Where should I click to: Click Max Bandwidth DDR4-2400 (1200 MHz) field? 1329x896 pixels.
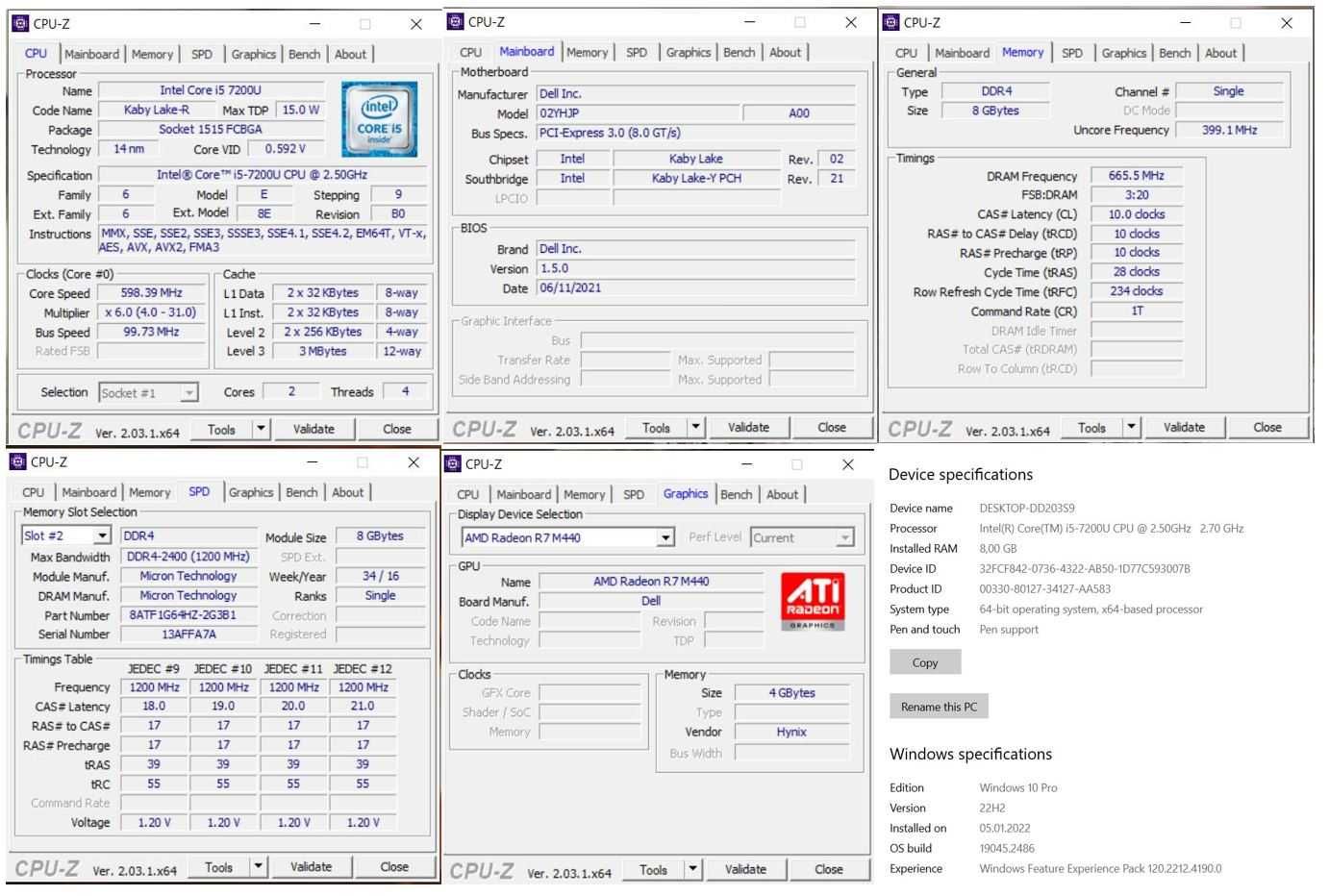pos(188,556)
